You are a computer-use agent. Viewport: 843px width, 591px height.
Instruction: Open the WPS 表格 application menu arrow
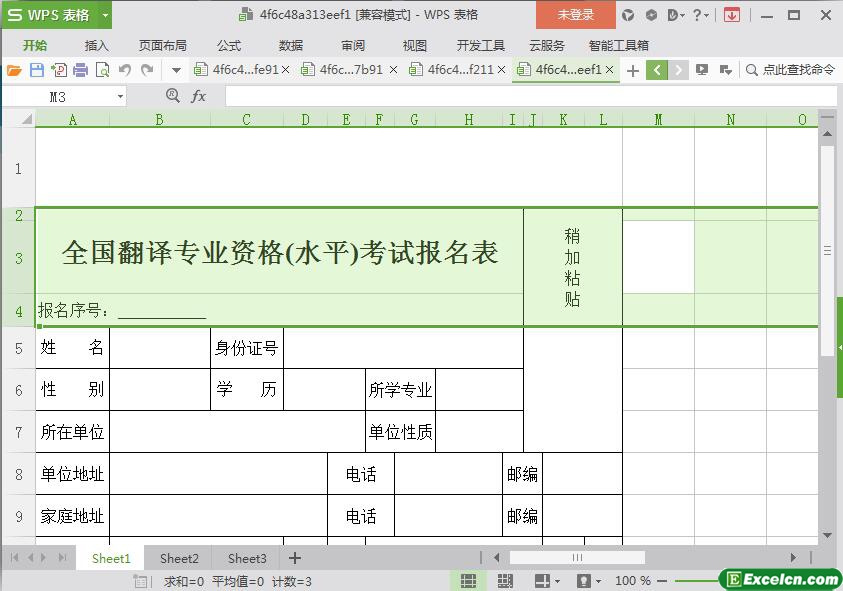click(105, 16)
